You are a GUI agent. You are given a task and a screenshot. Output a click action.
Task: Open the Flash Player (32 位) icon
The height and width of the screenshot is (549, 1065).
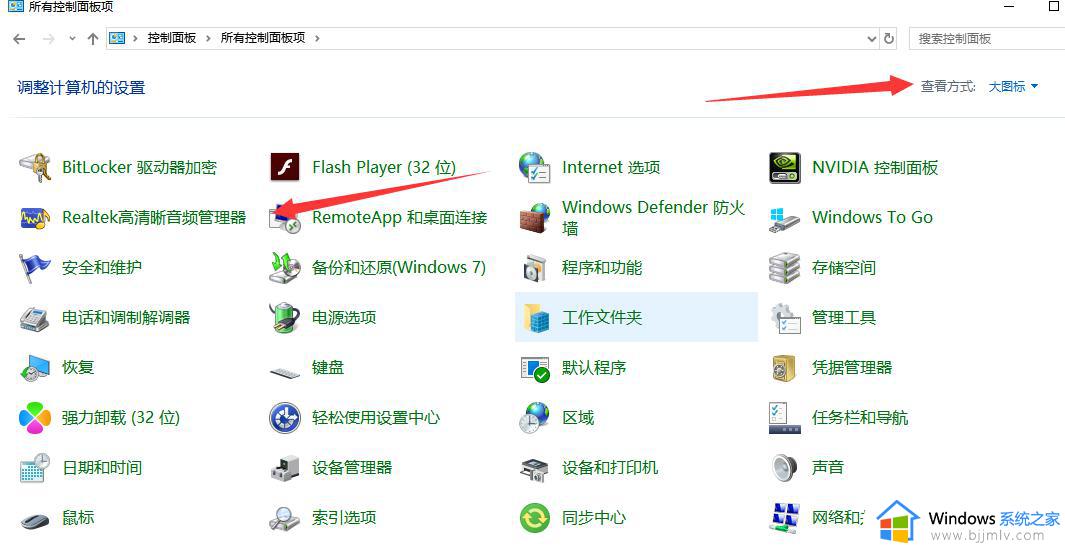click(285, 167)
